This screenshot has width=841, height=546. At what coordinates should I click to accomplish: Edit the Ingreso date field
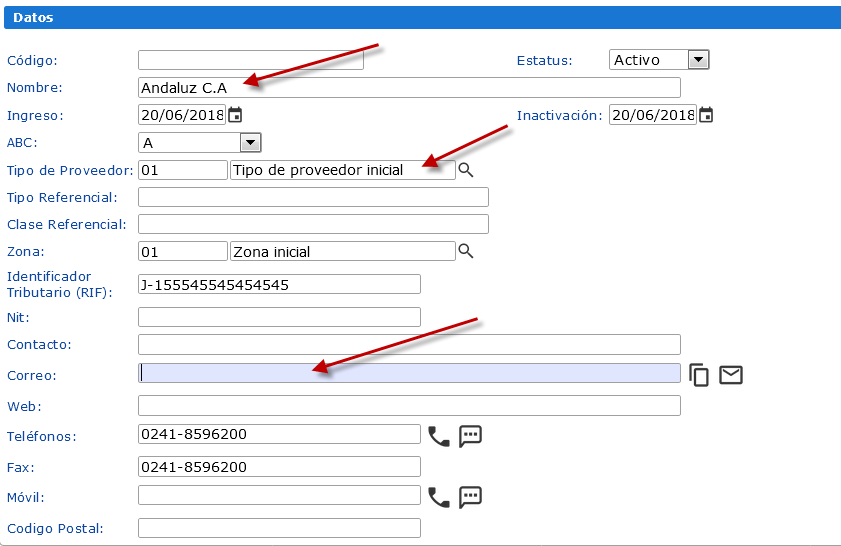coord(182,115)
